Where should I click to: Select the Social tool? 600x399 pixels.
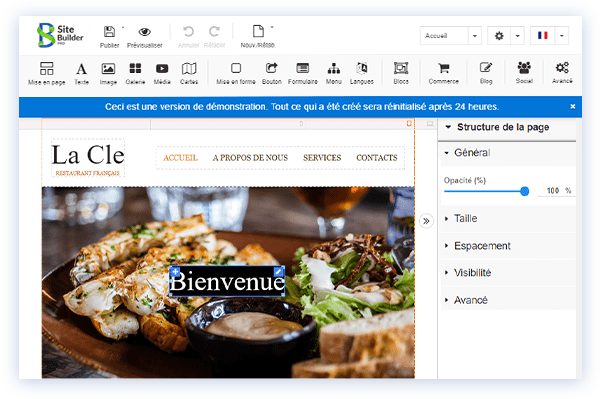(524, 73)
